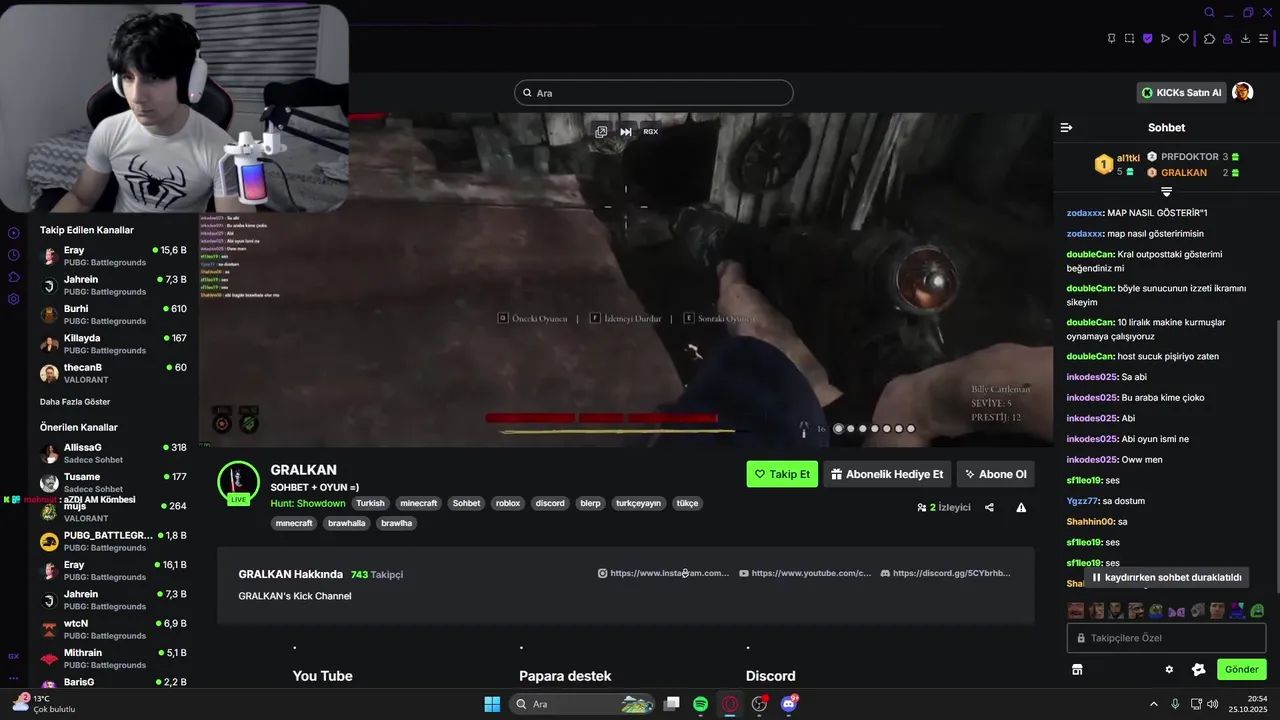
Task: Open the Hunt: Showdown category link
Action: [308, 503]
